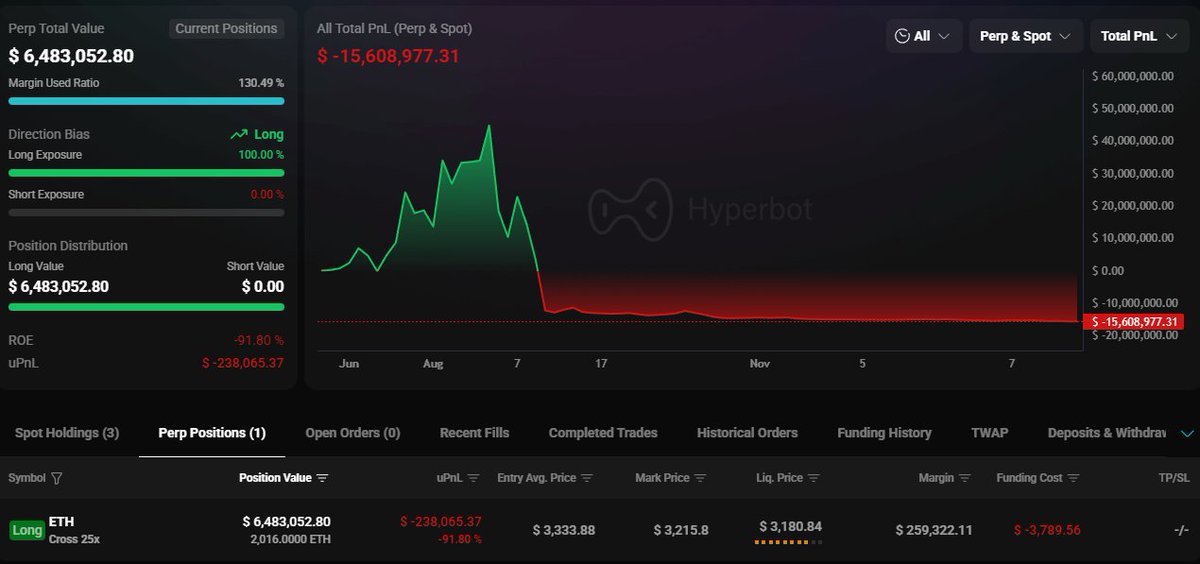Click sort icon beside Mark Price header
The image size is (1200, 564).
pyautogui.click(x=700, y=479)
